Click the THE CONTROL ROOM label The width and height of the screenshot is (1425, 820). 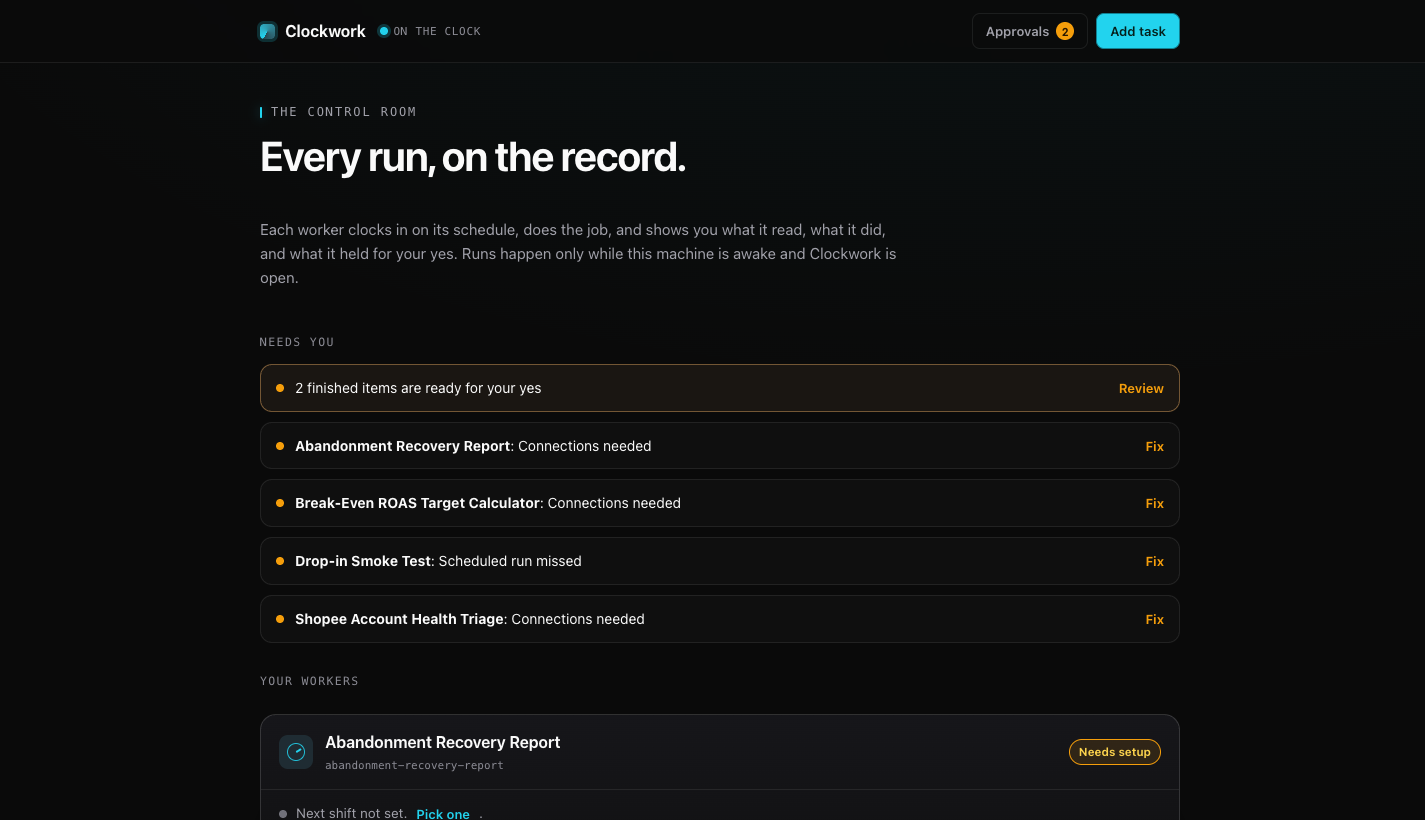click(344, 112)
